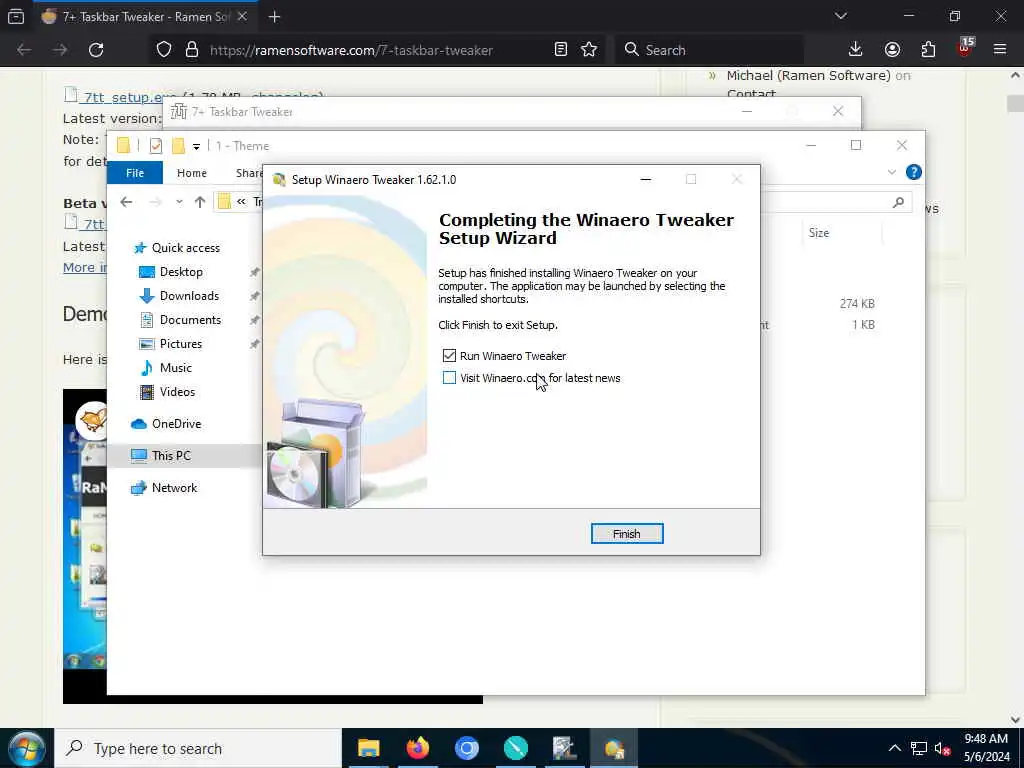1024x768 pixels.
Task: Click Michael (Ramen Software) comment link
Action: [808, 76]
